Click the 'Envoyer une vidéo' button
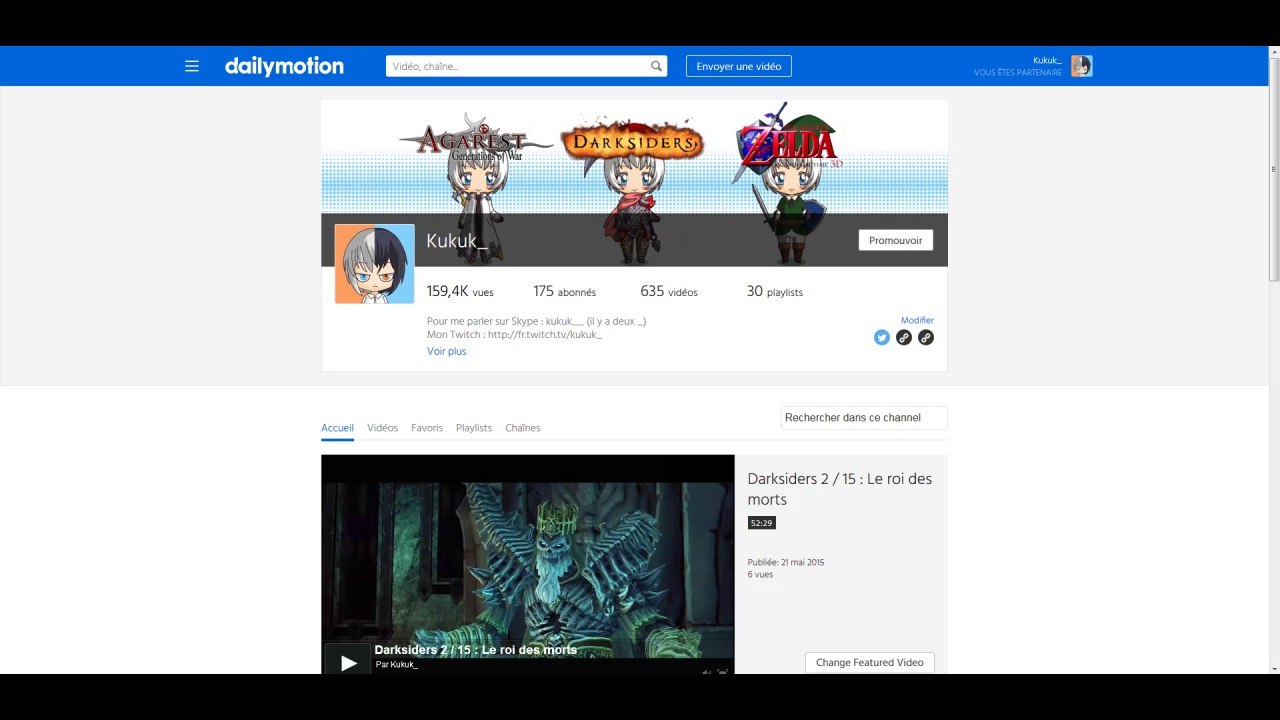This screenshot has width=1280, height=720. (739, 66)
